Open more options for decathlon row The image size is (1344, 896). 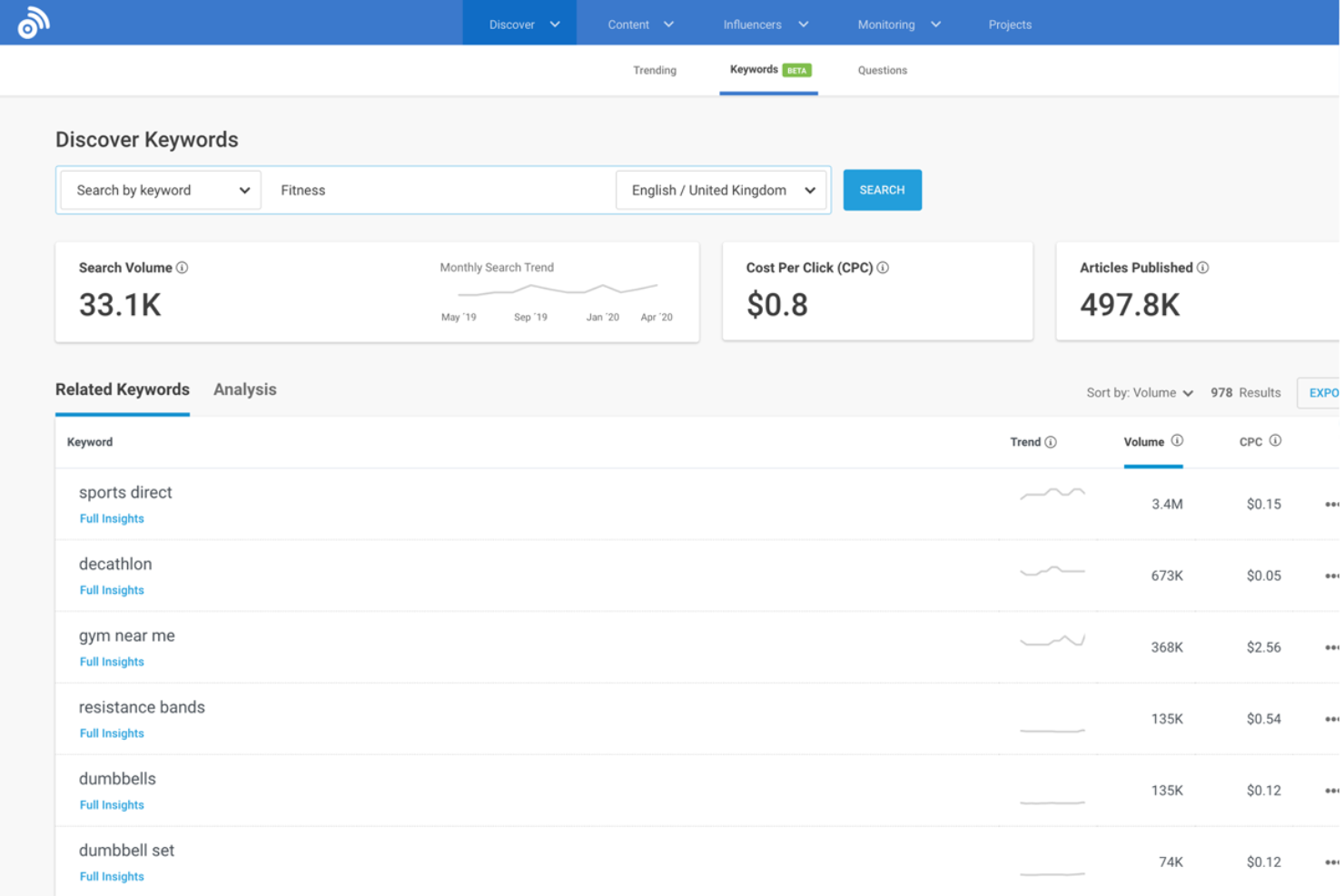(1332, 576)
